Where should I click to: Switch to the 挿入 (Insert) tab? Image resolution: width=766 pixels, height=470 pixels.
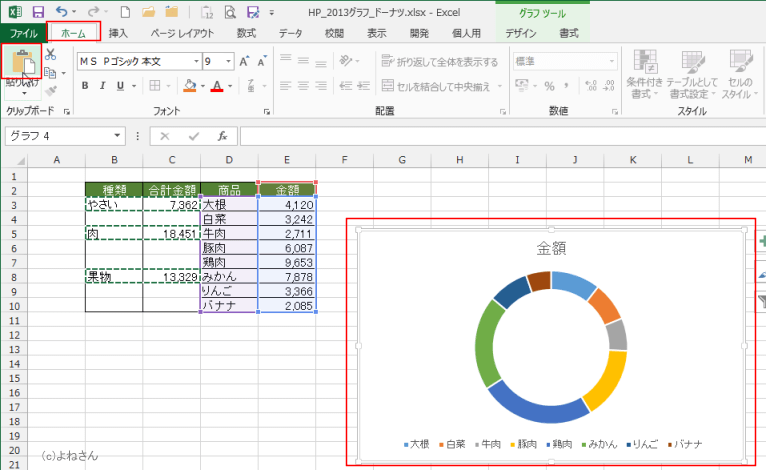click(118, 33)
